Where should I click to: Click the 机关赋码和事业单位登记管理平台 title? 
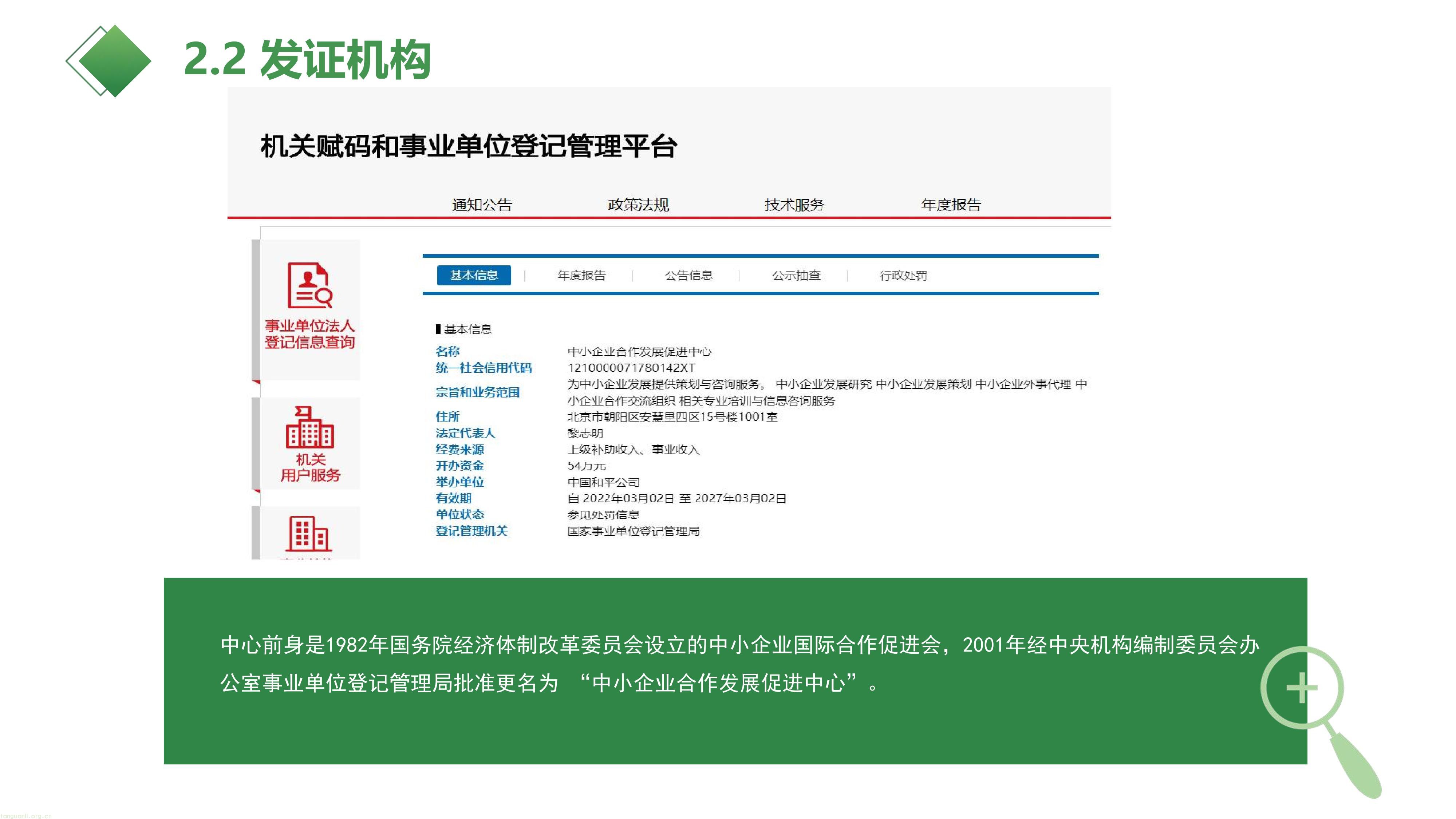pos(469,146)
